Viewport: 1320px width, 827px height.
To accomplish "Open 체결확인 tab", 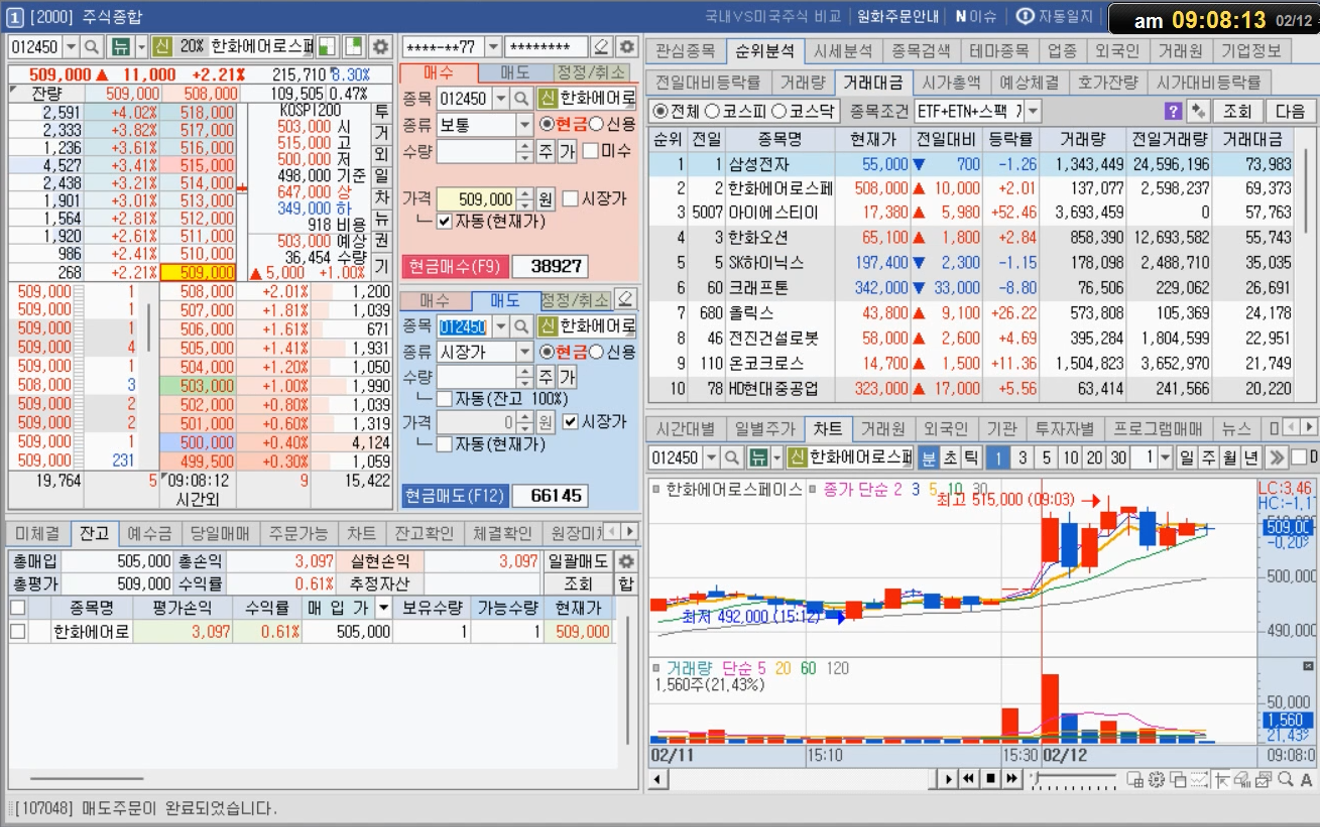I will pyautogui.click(x=501, y=533).
